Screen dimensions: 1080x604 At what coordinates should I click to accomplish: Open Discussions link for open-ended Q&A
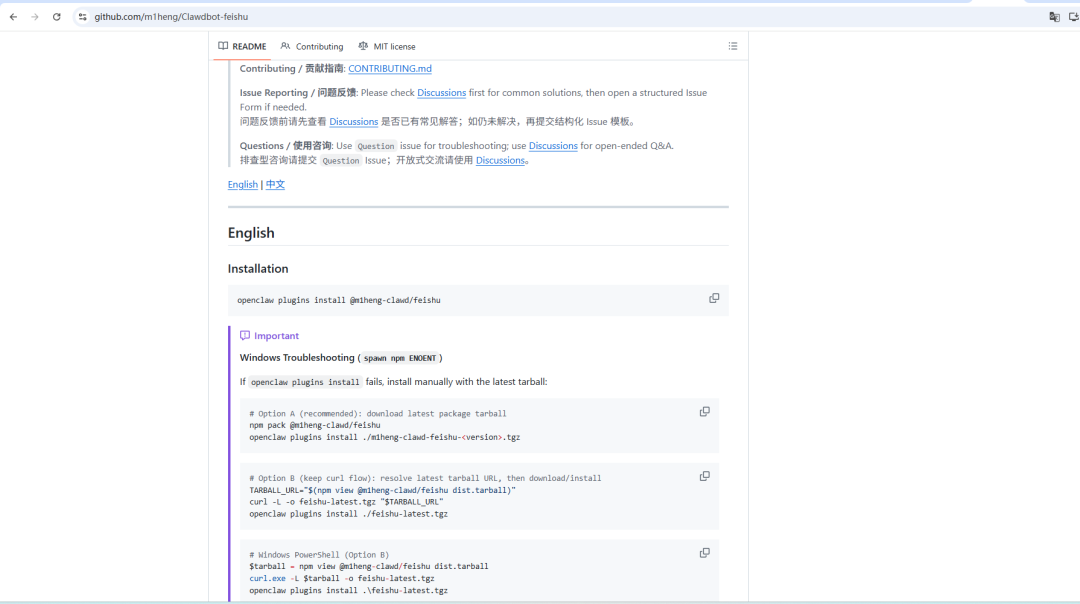click(553, 145)
